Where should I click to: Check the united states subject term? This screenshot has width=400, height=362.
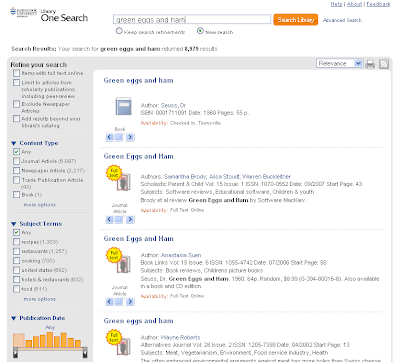click(16, 270)
